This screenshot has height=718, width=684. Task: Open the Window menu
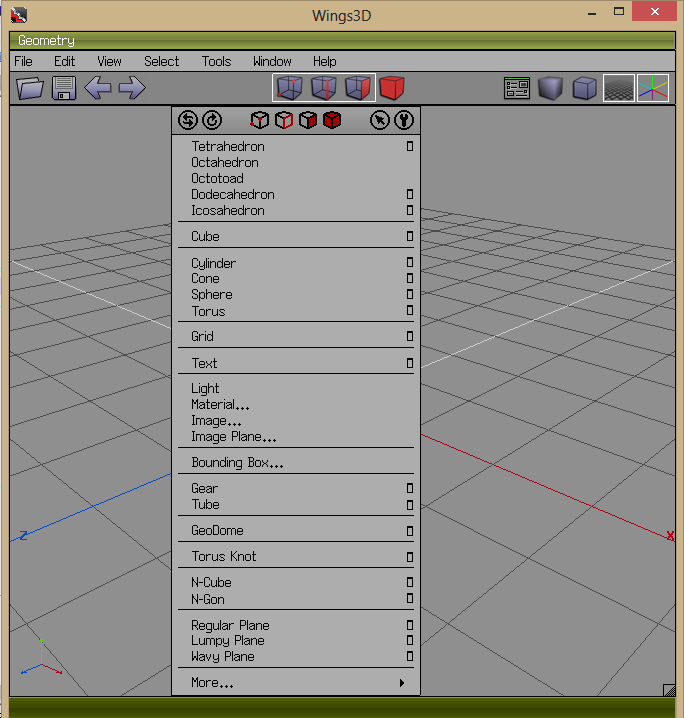click(x=272, y=61)
